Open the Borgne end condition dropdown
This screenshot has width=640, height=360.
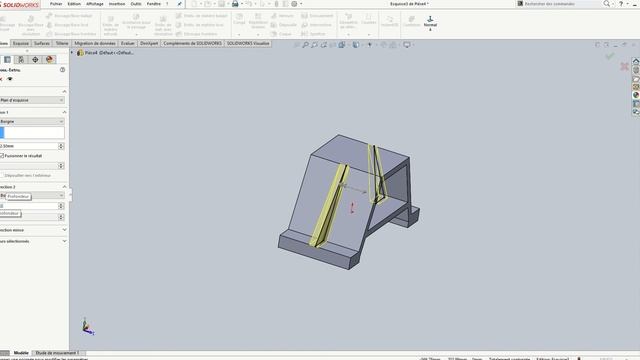[x=32, y=121]
